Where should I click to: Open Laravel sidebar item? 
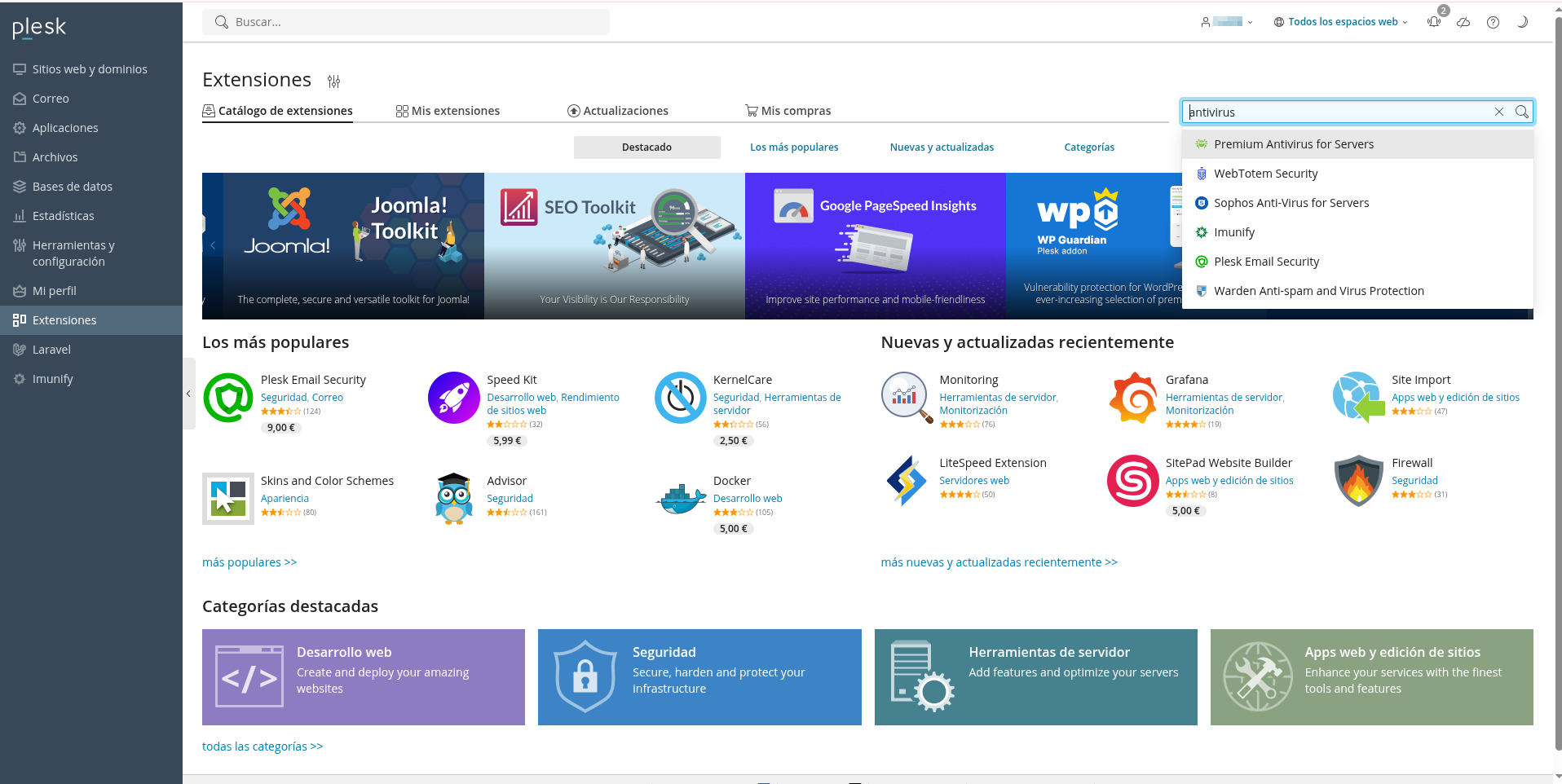click(91, 350)
